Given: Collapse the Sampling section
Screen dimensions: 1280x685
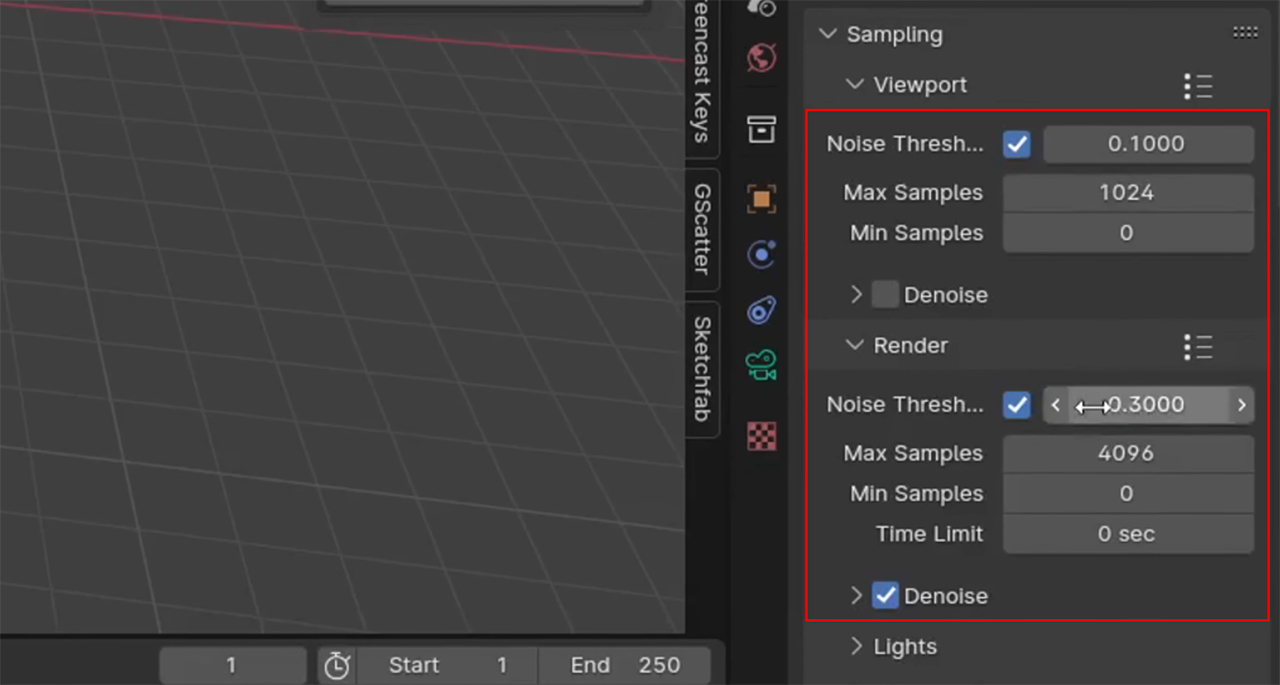Looking at the screenshot, I should point(828,33).
